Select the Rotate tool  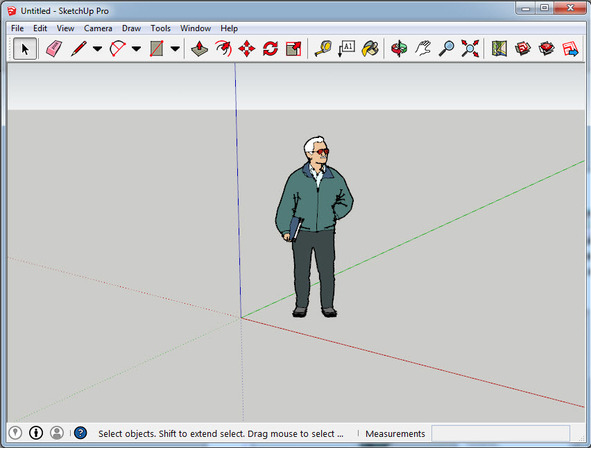[x=270, y=49]
